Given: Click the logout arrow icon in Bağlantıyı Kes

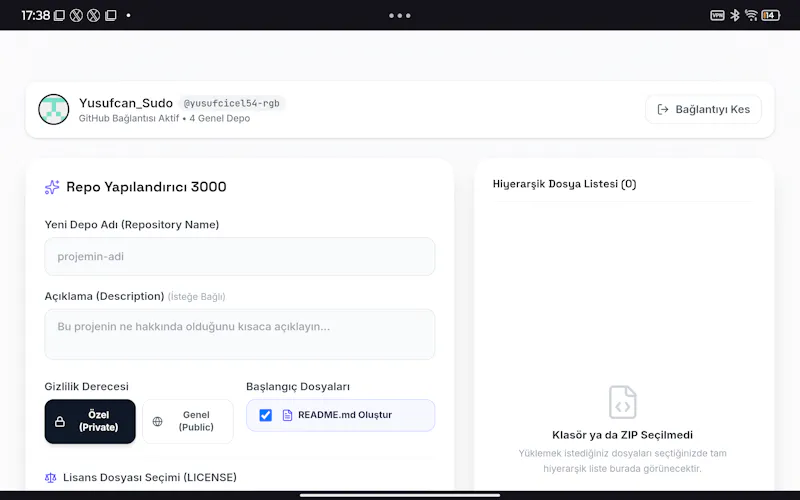Looking at the screenshot, I should (x=663, y=109).
